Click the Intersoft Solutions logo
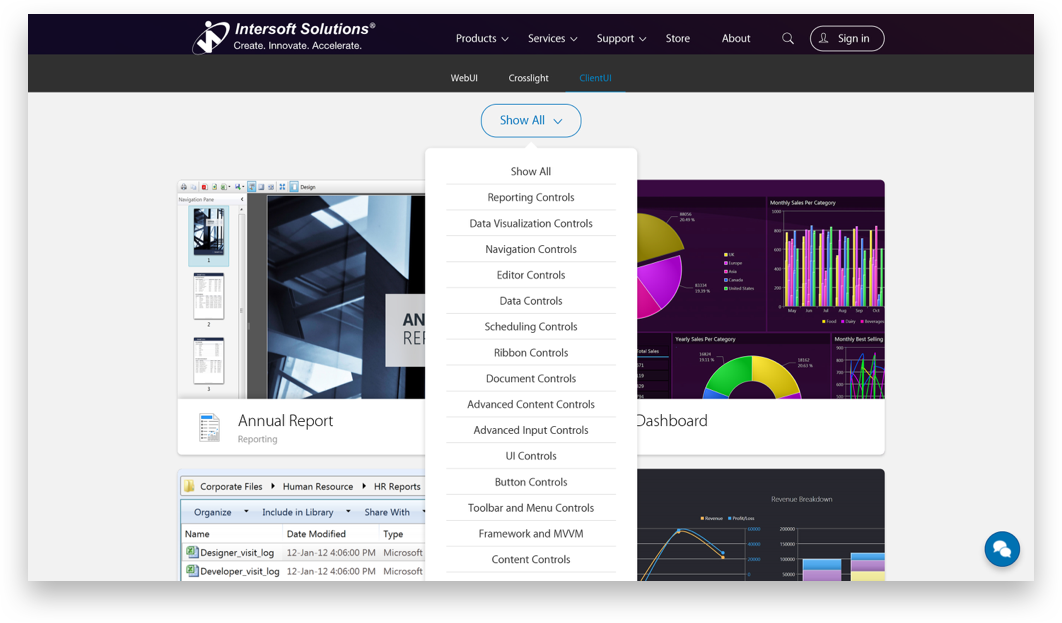The height and width of the screenshot is (623, 1062). tap(284, 37)
